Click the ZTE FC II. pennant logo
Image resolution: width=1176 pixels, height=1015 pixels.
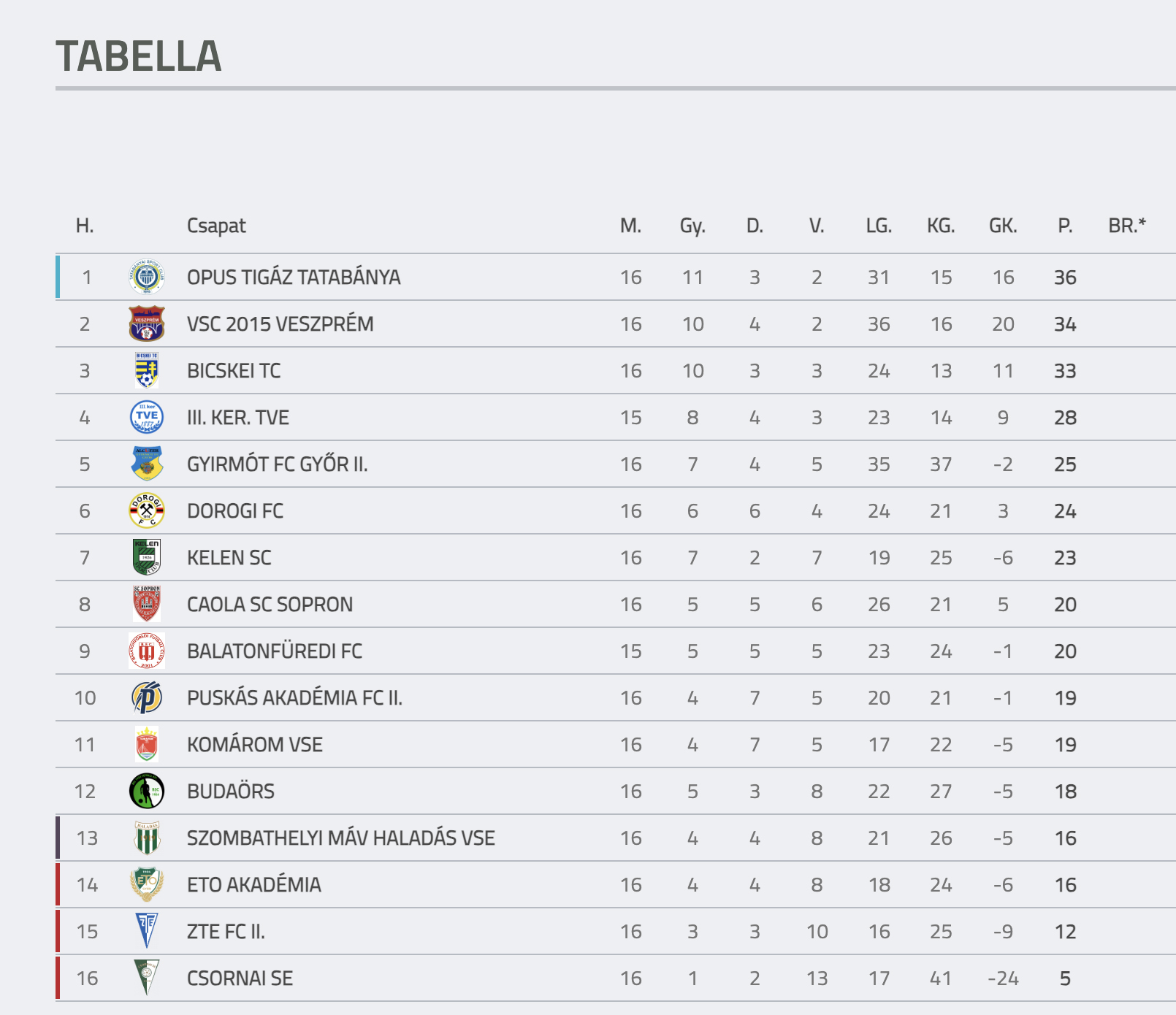[147, 931]
